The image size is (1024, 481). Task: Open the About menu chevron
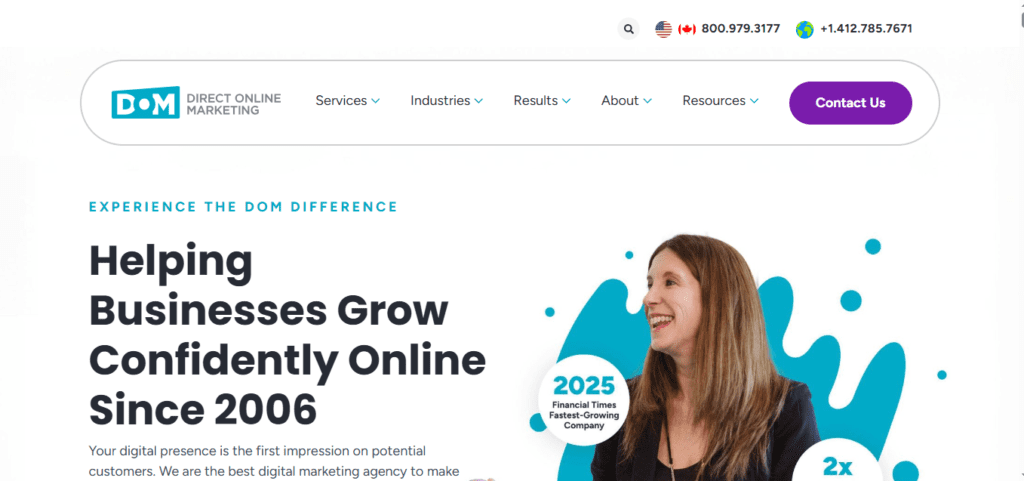pyautogui.click(x=647, y=101)
